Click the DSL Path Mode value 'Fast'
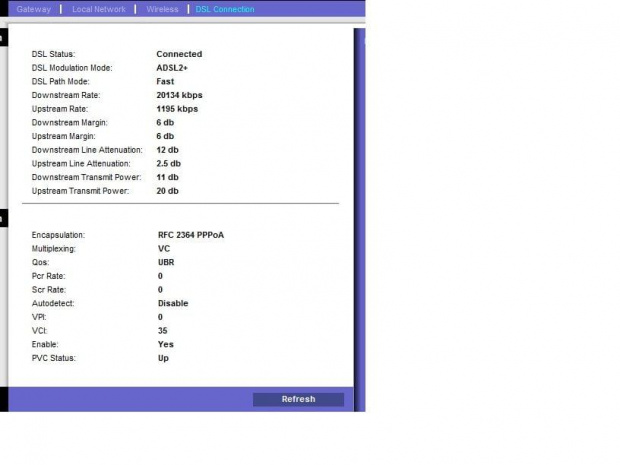620x465 pixels. click(x=165, y=81)
